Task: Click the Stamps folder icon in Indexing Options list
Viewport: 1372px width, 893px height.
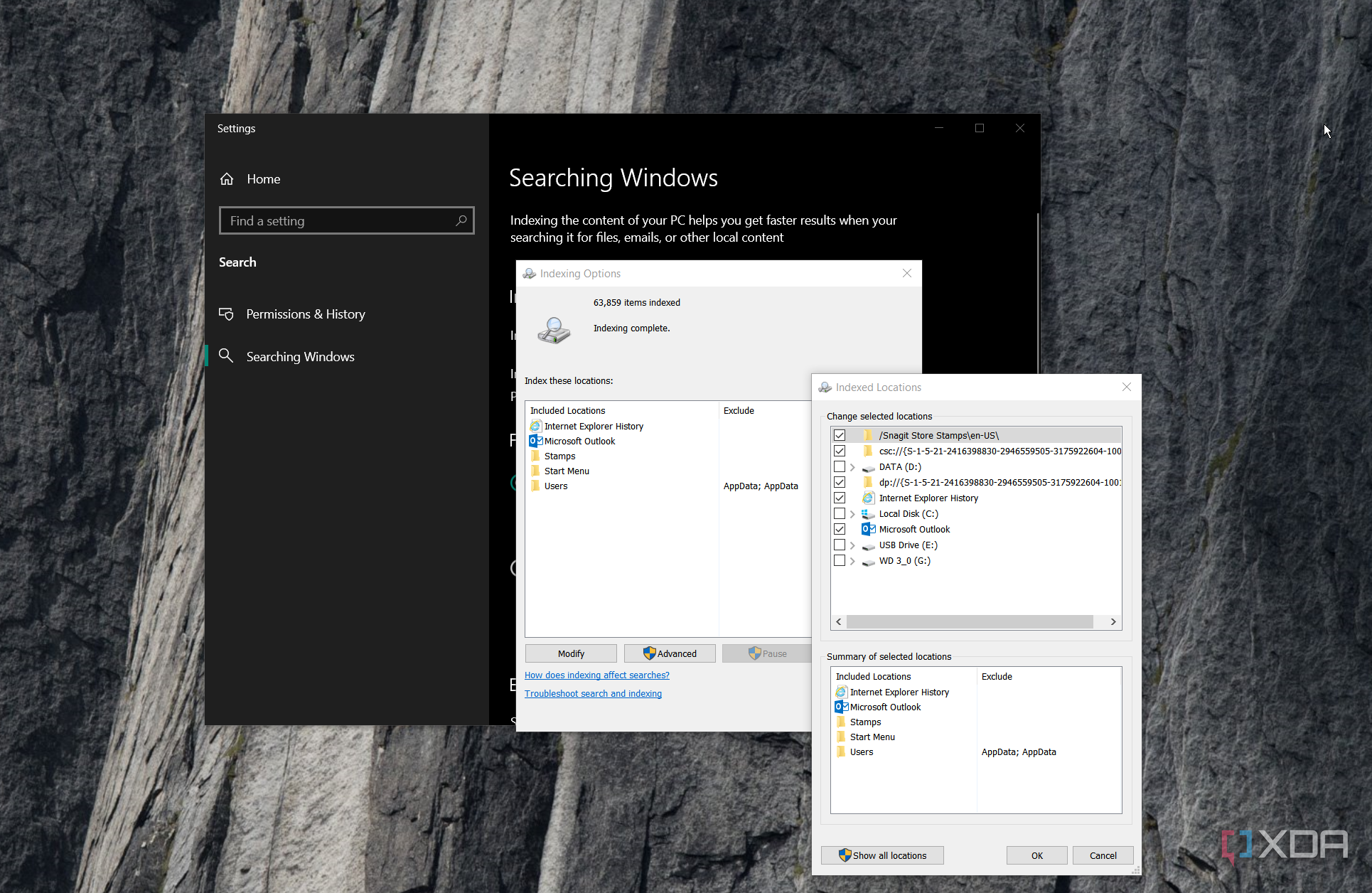Action: tap(535, 456)
